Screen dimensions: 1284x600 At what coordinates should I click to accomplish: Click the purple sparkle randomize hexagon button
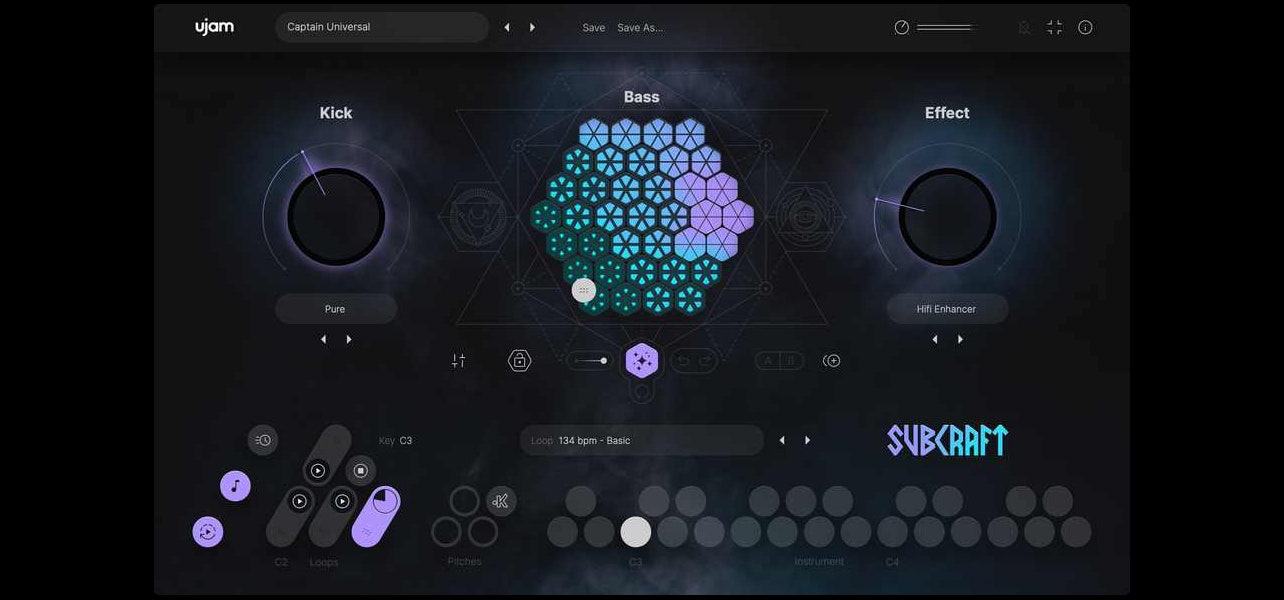tap(642, 361)
